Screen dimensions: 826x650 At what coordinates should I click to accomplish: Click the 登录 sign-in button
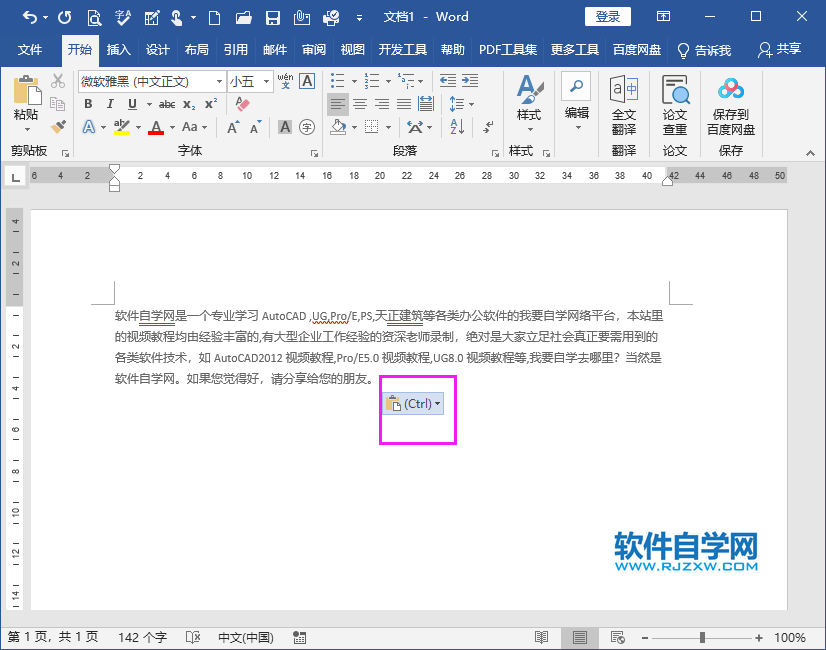tap(607, 16)
